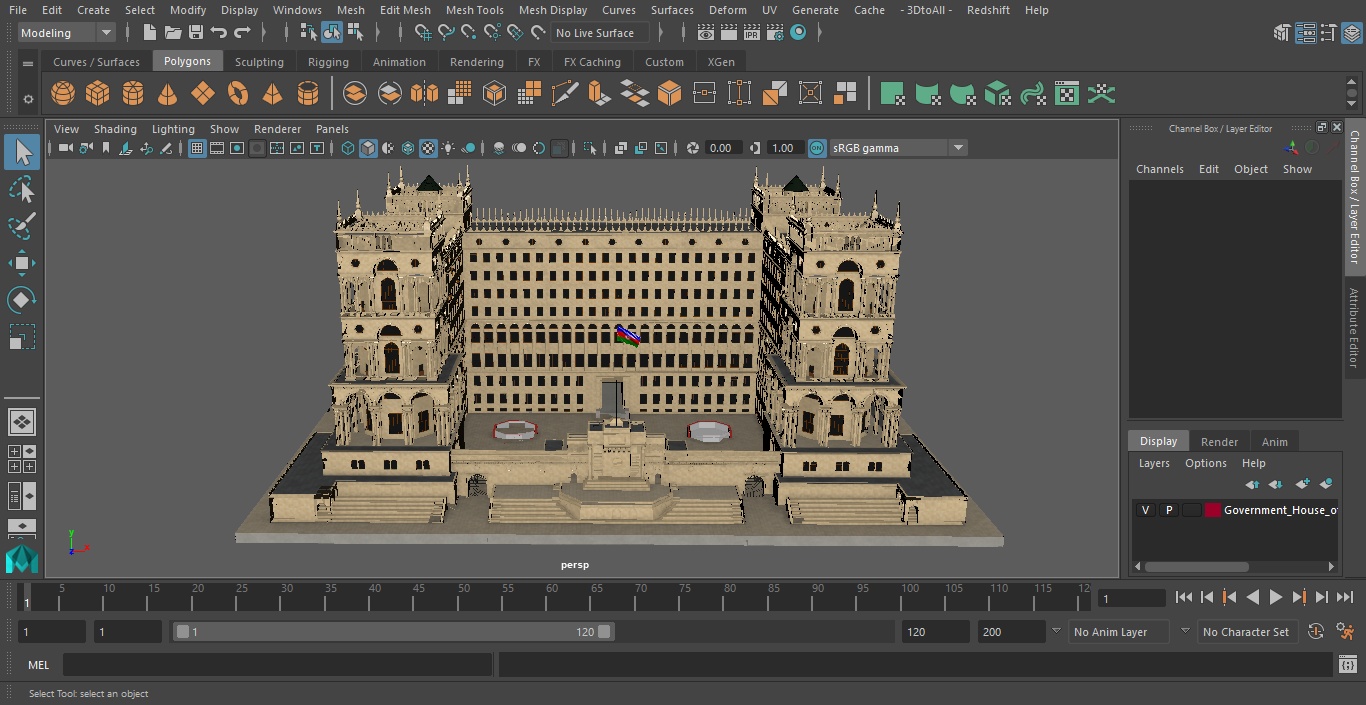Open the sRGB gamma view transform dropdown
This screenshot has height=705, width=1366.
tap(898, 148)
